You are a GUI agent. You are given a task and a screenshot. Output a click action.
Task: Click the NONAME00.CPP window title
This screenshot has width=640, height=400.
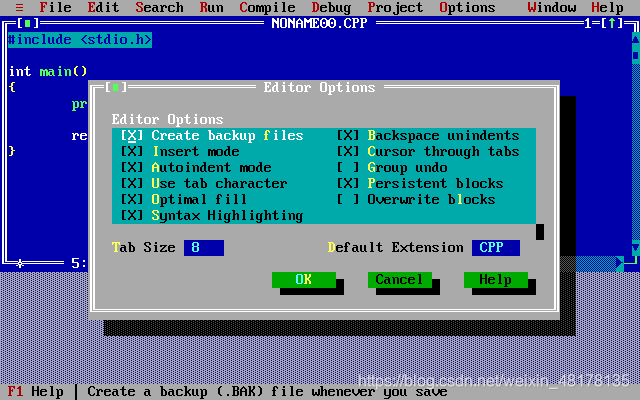tap(320, 23)
